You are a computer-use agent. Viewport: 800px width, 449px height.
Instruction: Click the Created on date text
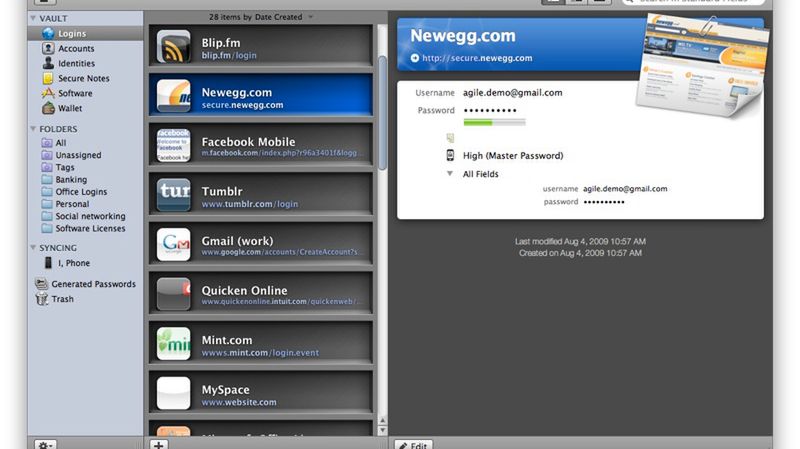580,253
